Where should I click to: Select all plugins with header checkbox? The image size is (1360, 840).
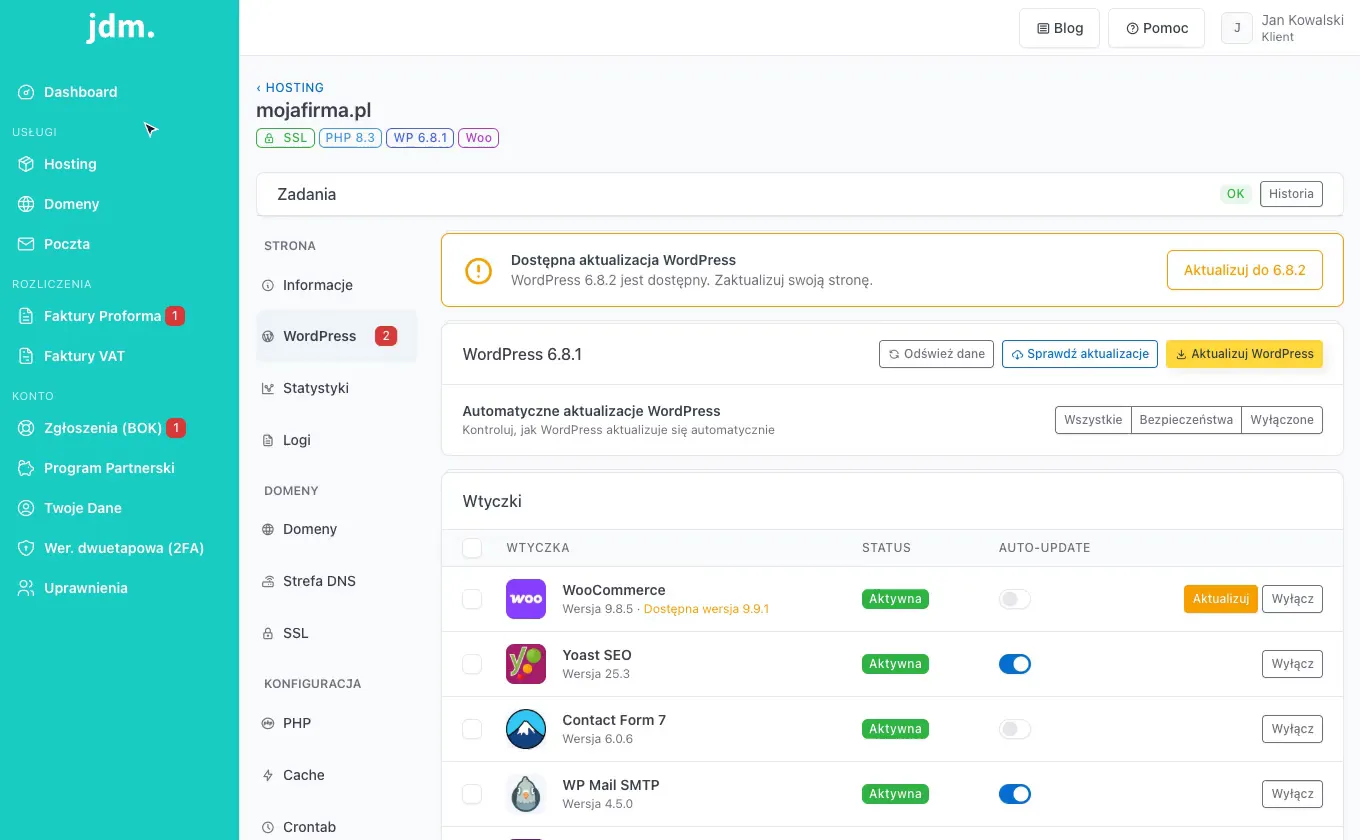(472, 548)
